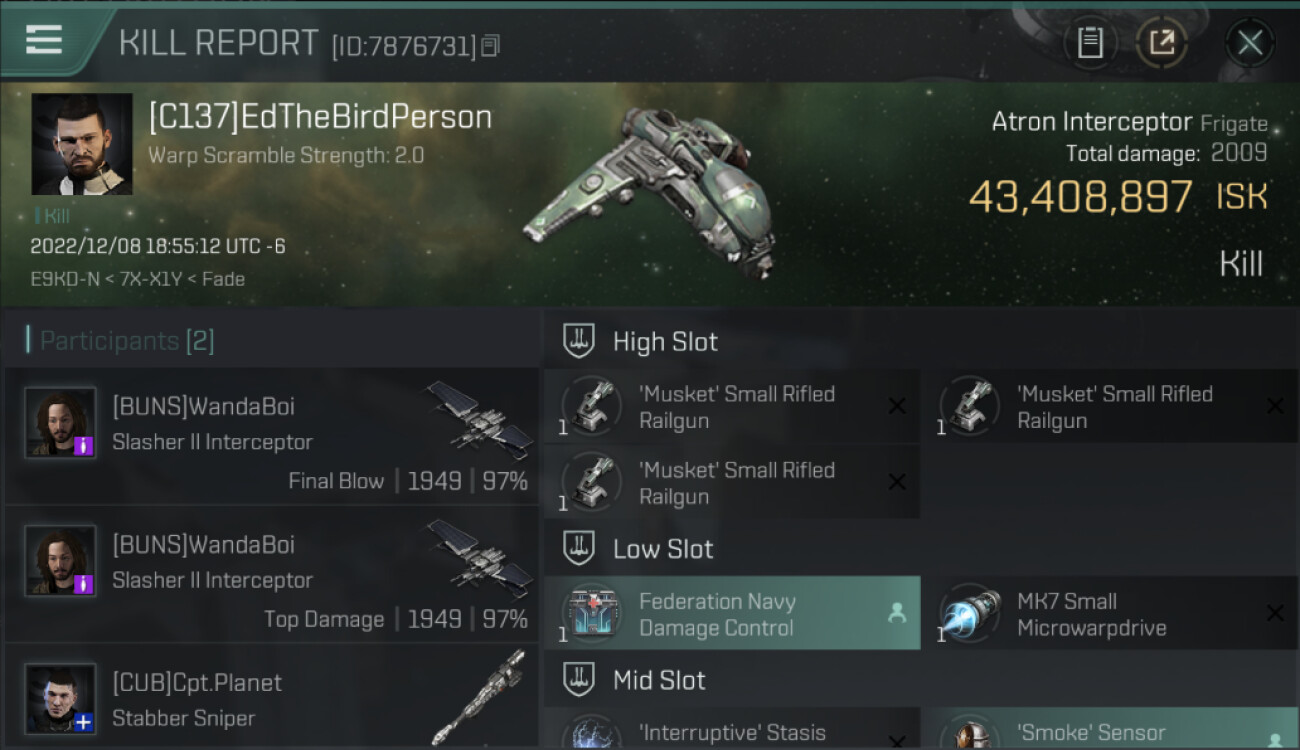
Task: Open the hamburger menu in top-left corner
Action: coord(44,40)
